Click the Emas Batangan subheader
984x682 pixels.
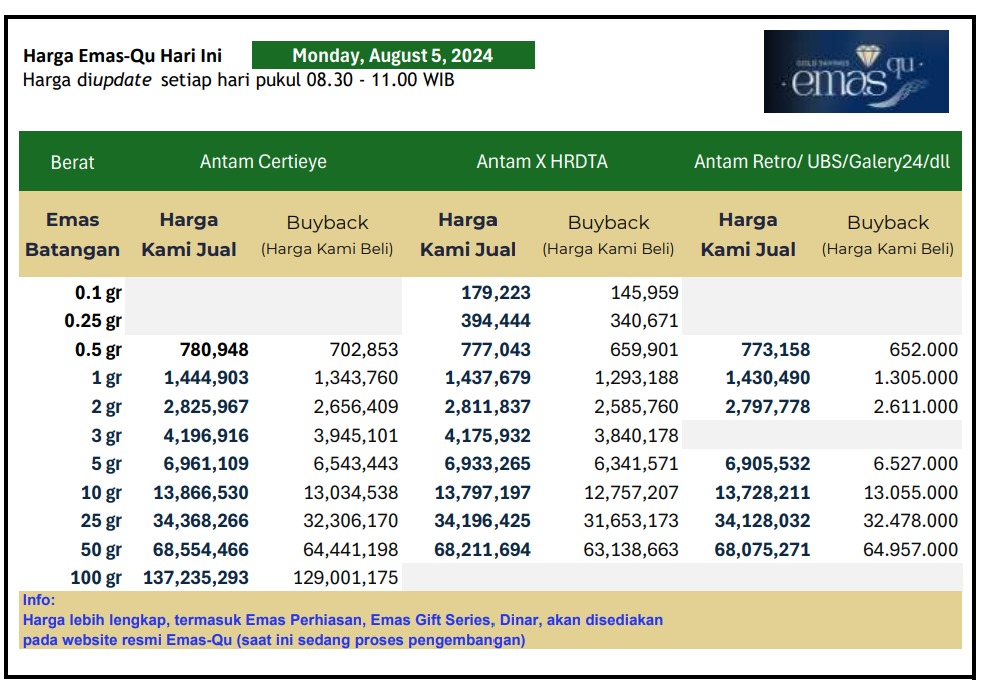pyautogui.click(x=72, y=235)
